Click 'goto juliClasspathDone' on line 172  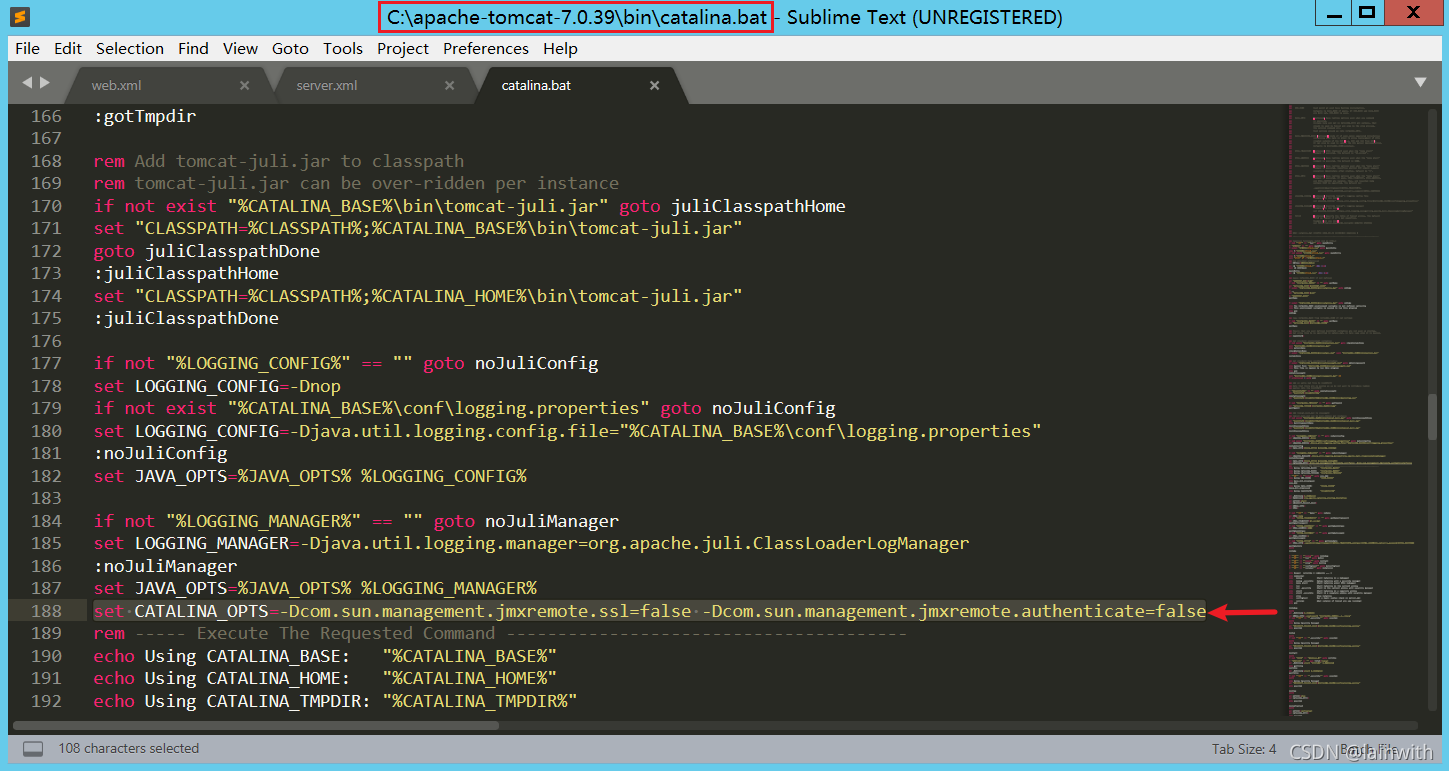pos(207,251)
